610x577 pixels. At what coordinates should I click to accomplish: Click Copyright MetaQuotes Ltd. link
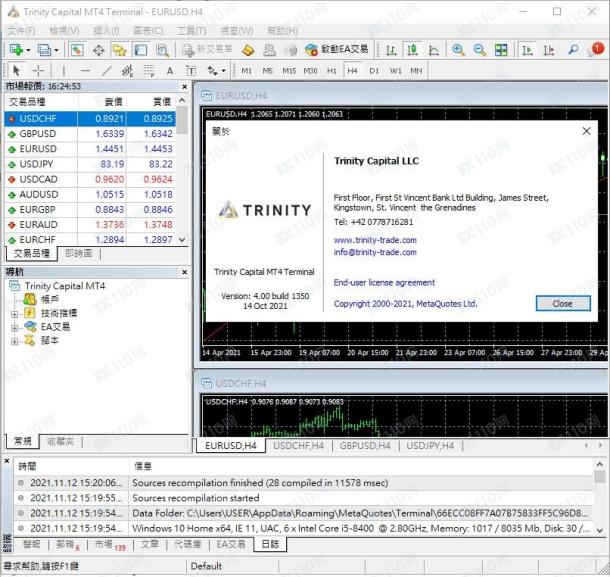[405, 304]
